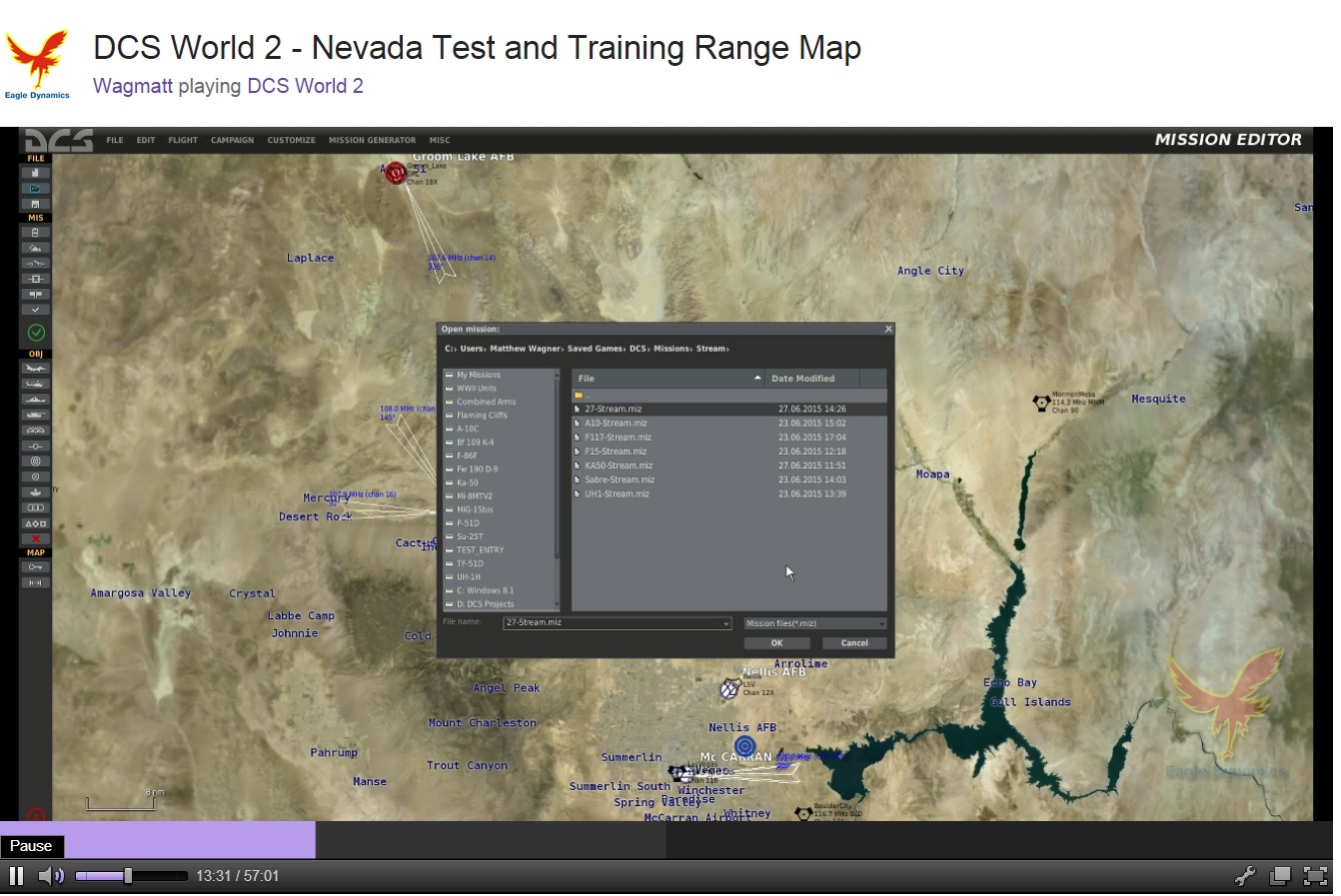Screen dimensions: 1341x896
Task: Open the EDIT menu
Action: [146, 140]
